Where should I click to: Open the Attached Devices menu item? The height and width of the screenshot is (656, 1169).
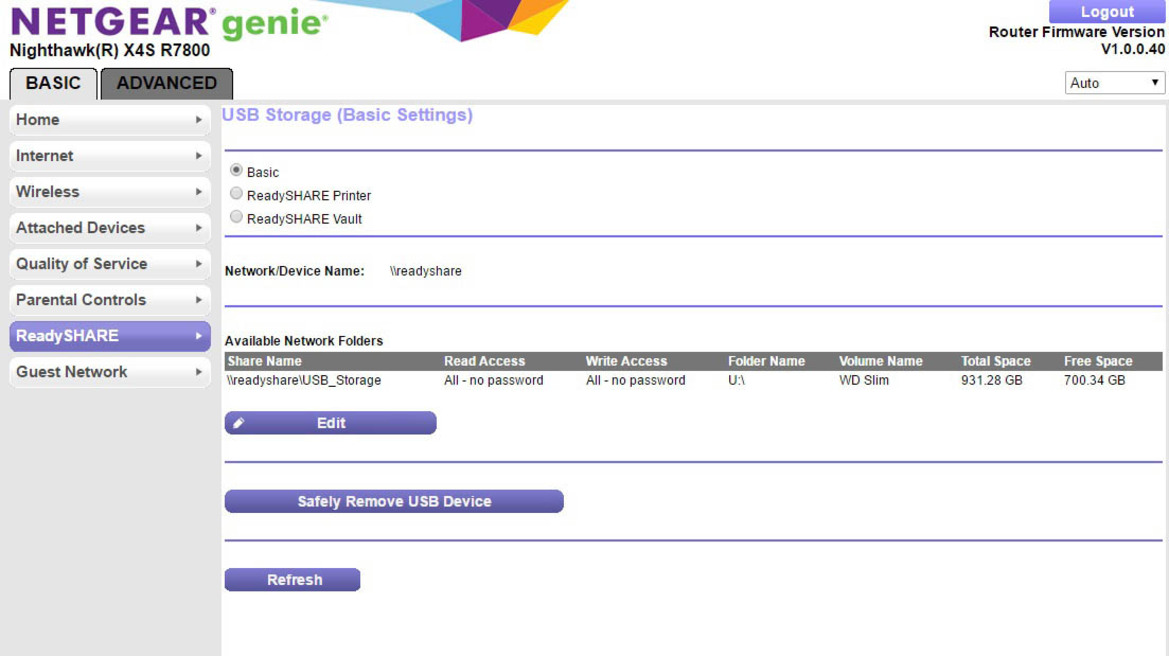click(110, 228)
